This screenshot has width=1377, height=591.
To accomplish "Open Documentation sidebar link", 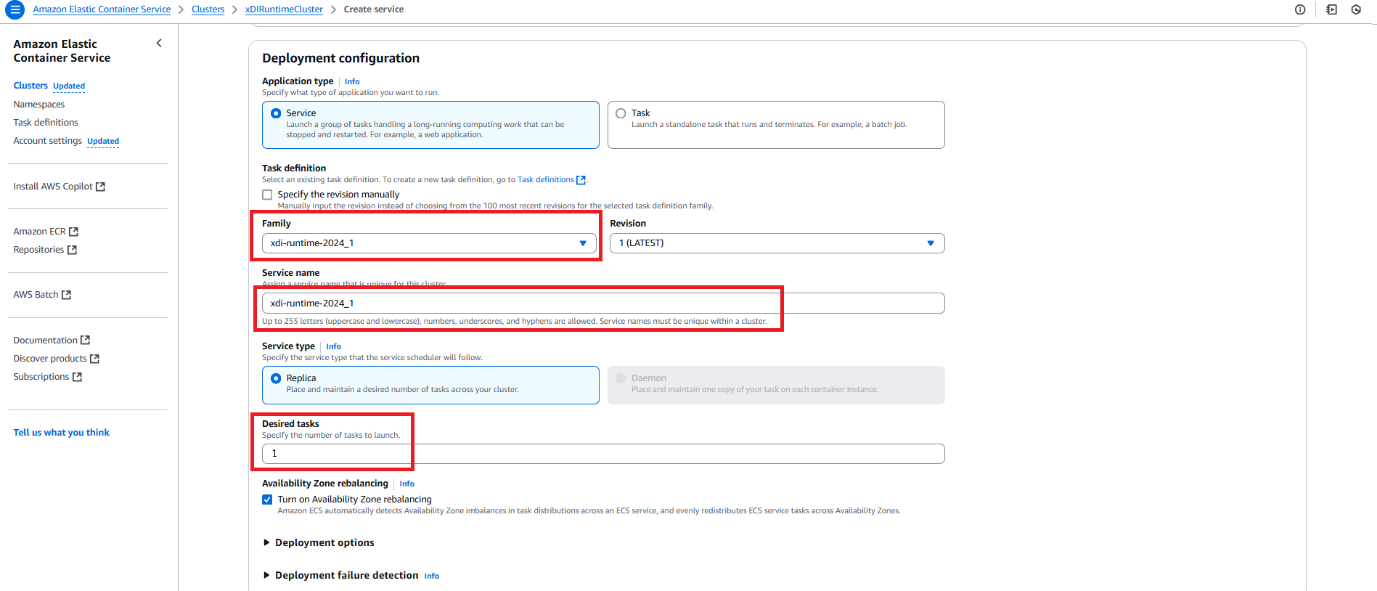I will coord(45,341).
